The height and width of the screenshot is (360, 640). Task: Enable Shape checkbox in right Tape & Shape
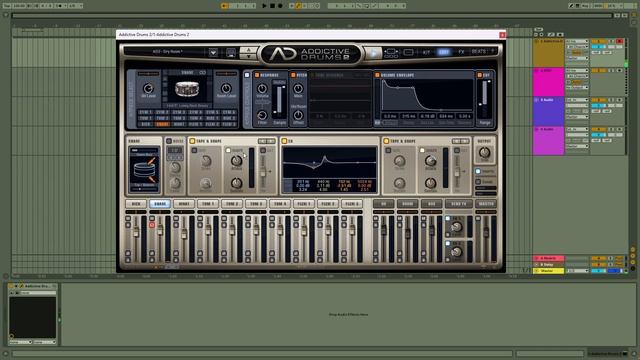point(422,150)
